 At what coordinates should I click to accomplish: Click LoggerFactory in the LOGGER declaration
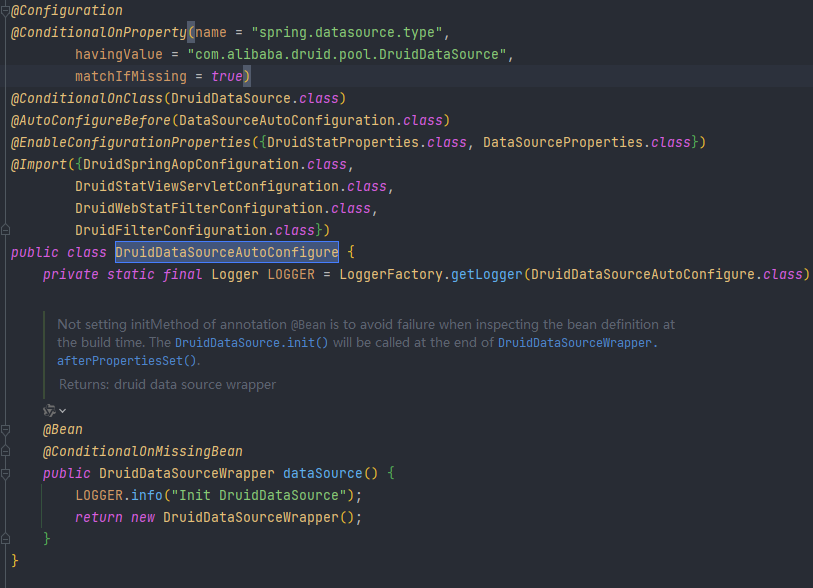(x=391, y=274)
